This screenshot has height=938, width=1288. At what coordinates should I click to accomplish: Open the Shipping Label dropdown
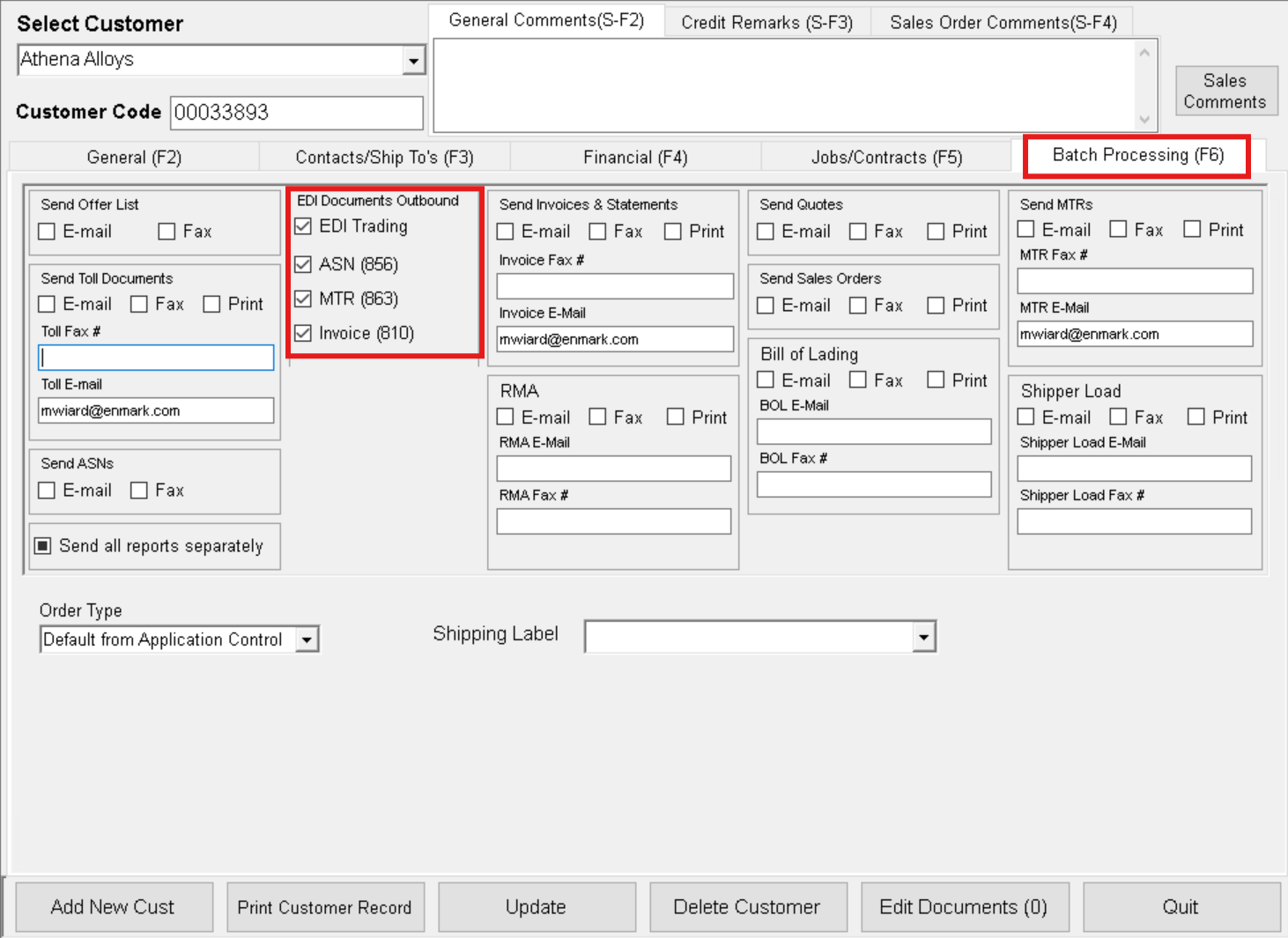click(x=923, y=636)
